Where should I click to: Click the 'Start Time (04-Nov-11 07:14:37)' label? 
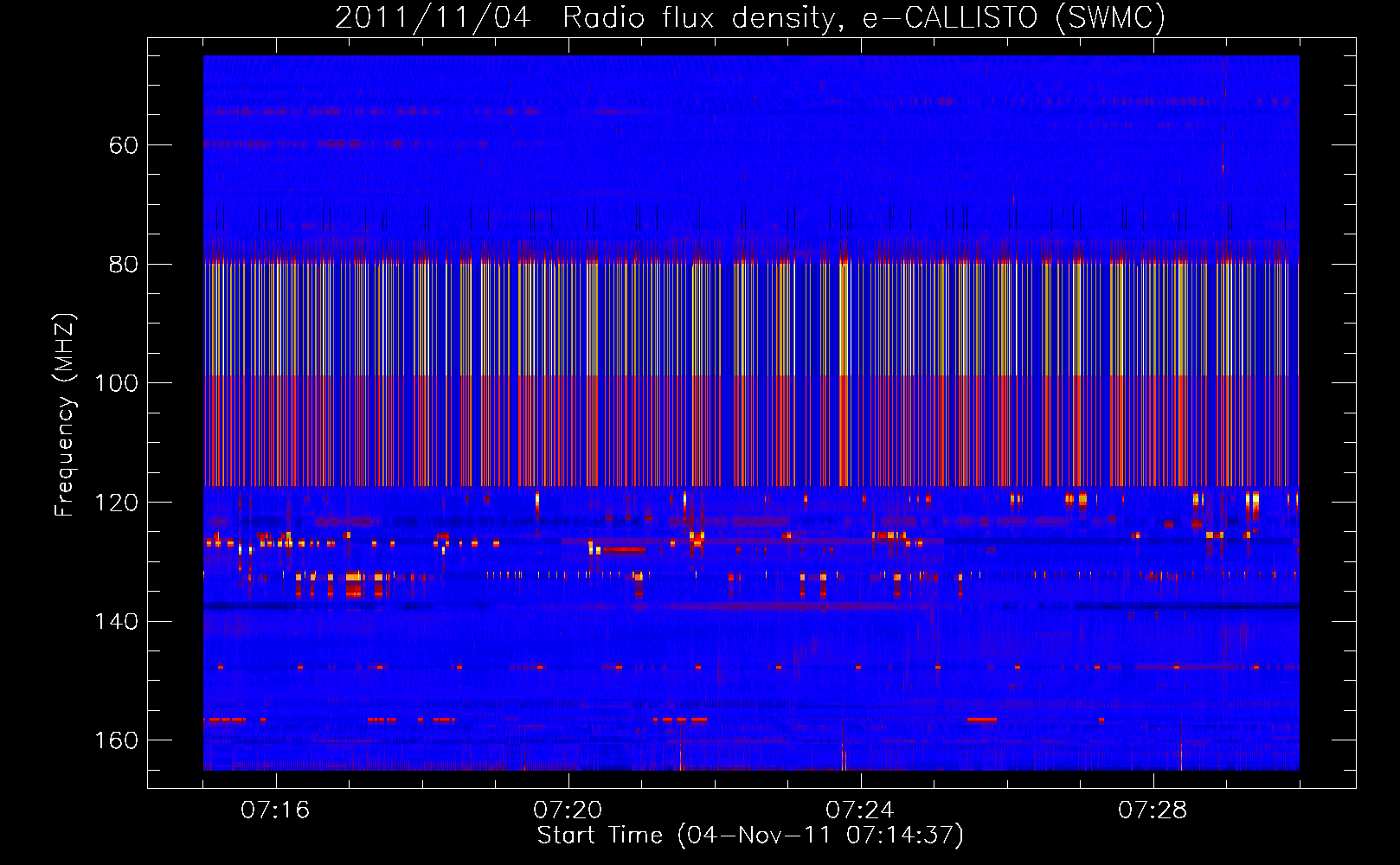[x=750, y=836]
